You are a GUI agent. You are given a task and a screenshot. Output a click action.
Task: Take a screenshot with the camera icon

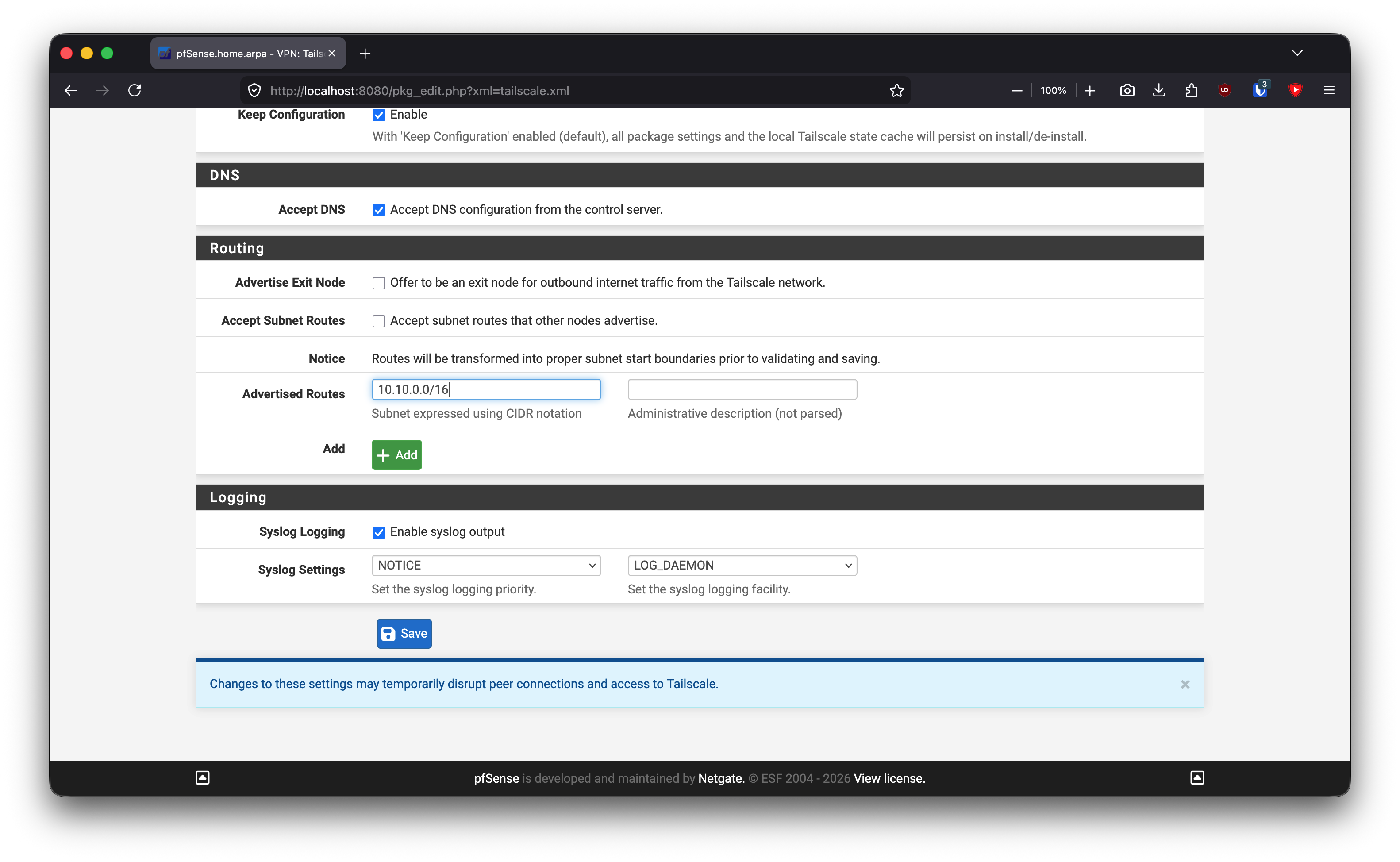point(1127,91)
